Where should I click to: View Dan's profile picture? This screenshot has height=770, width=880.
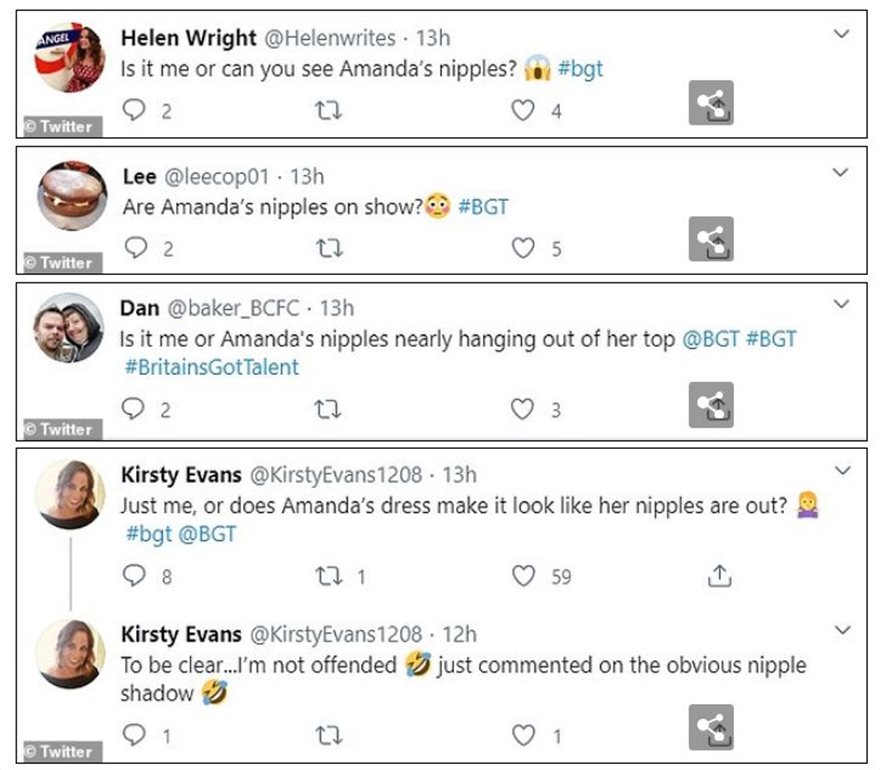(x=70, y=328)
